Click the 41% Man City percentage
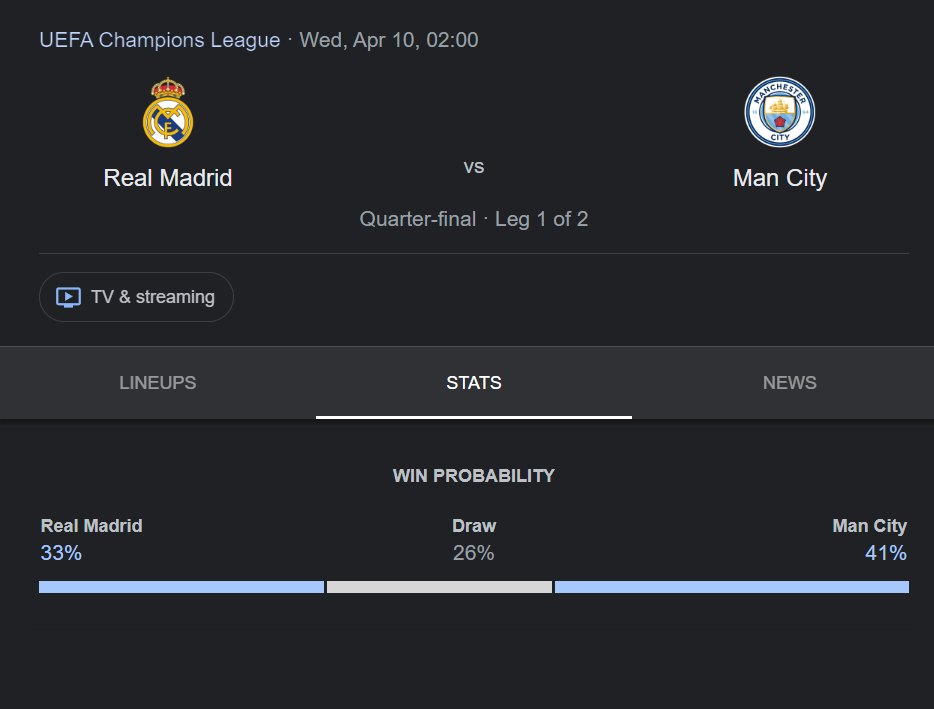Viewport: 934px width, 709px height. tap(886, 553)
